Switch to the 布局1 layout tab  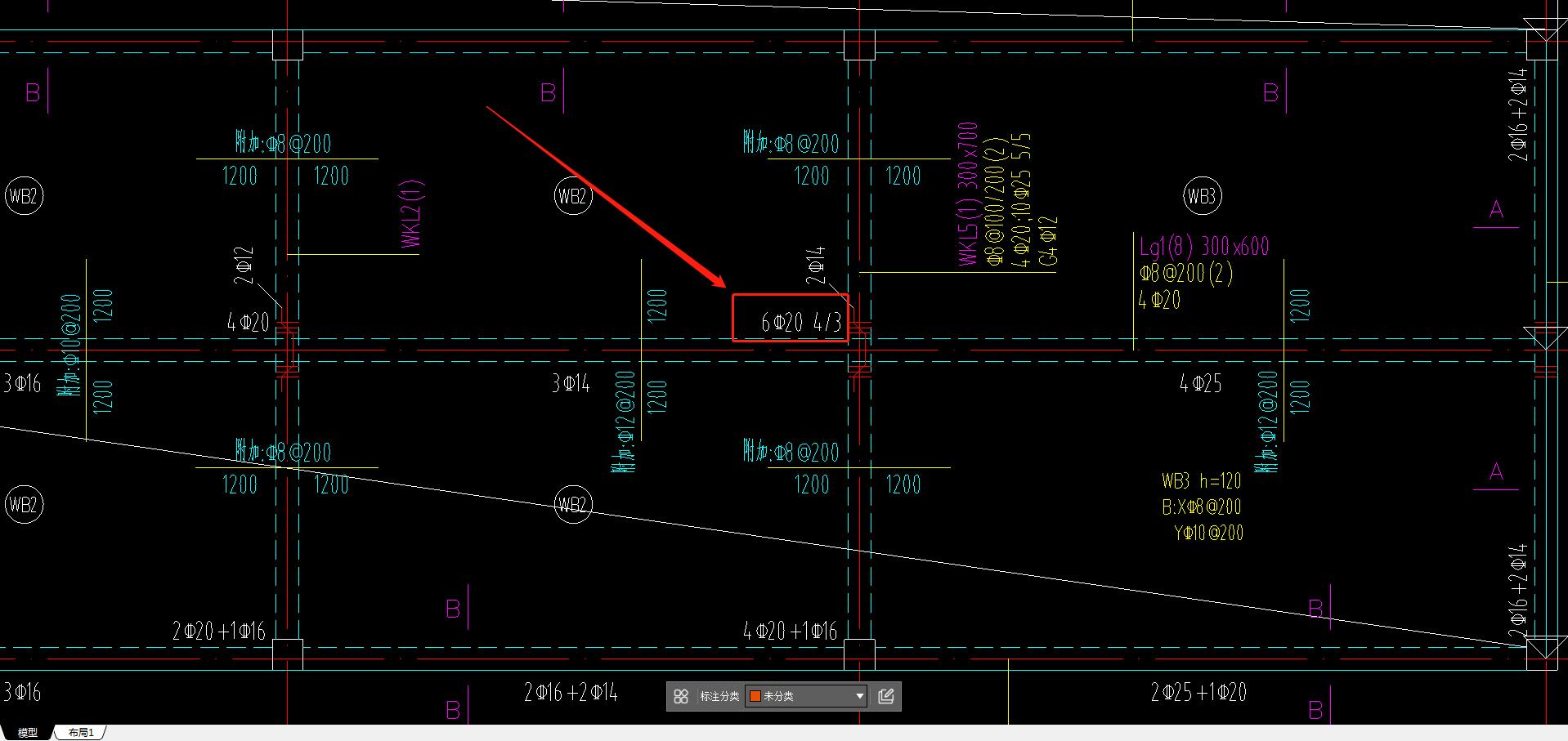tap(81, 733)
